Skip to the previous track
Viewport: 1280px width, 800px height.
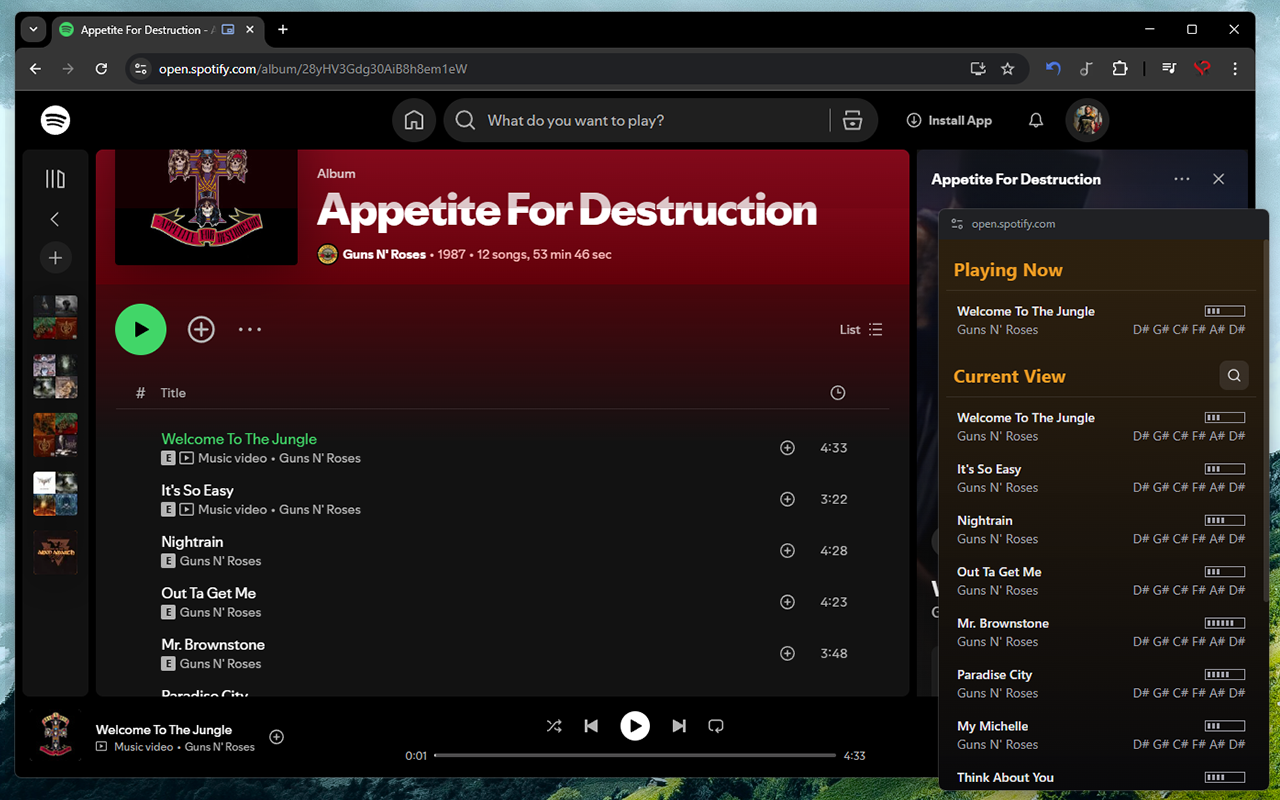click(591, 726)
